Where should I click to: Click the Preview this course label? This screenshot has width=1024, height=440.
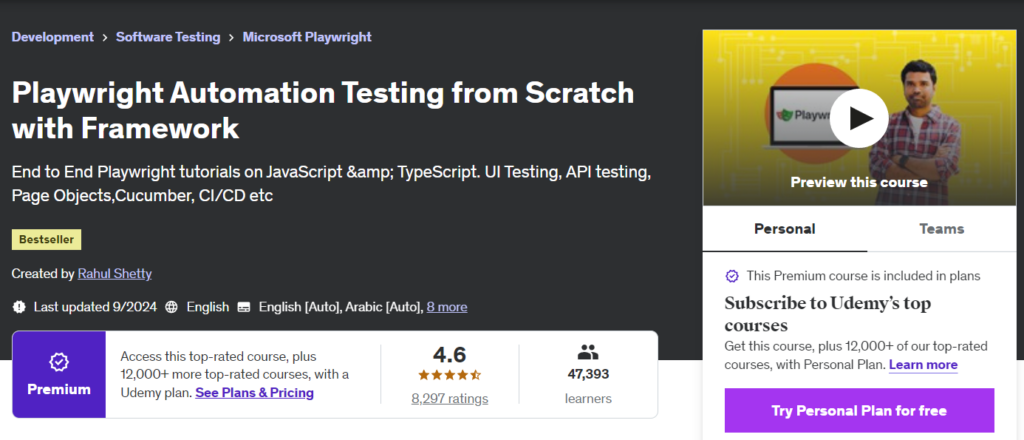(859, 182)
